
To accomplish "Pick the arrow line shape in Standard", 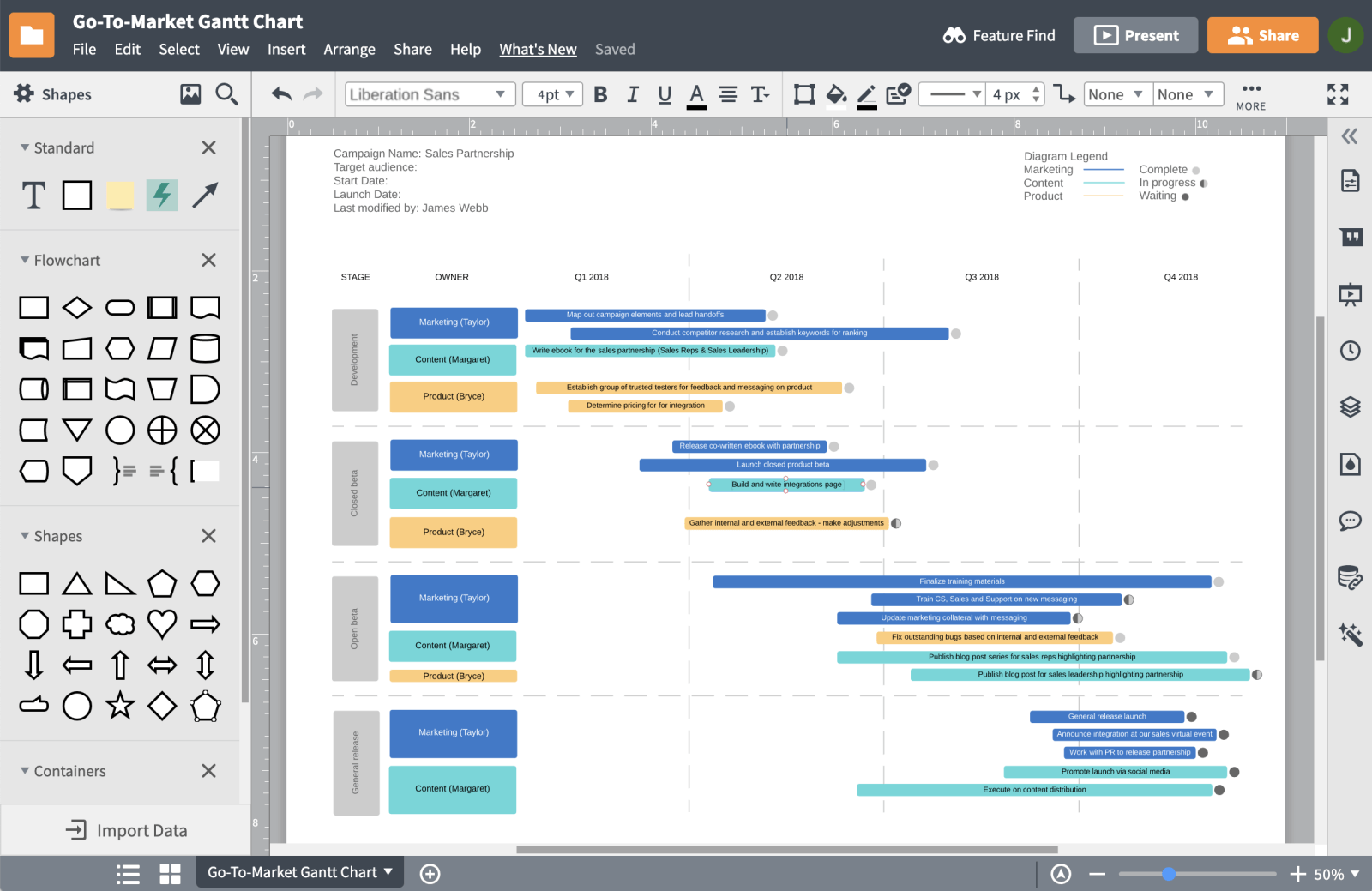I will click(205, 196).
